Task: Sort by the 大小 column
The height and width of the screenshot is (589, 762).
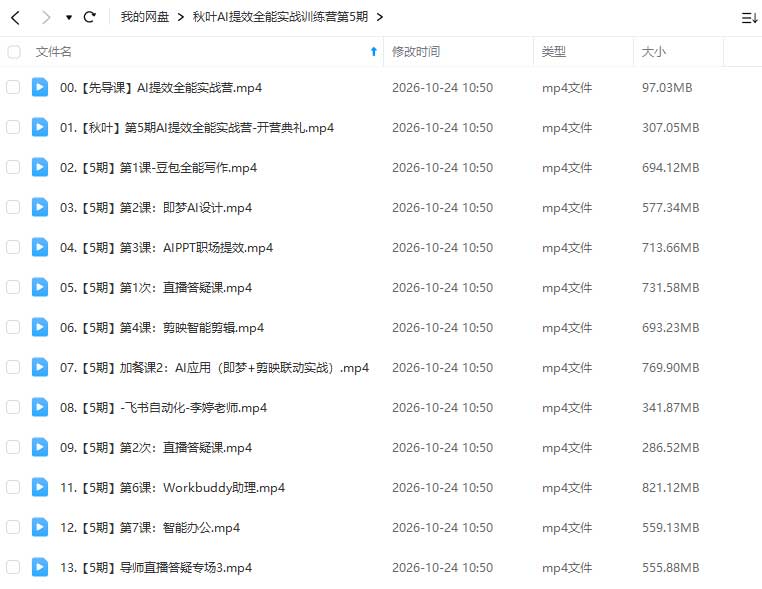Action: pyautogui.click(x=654, y=52)
